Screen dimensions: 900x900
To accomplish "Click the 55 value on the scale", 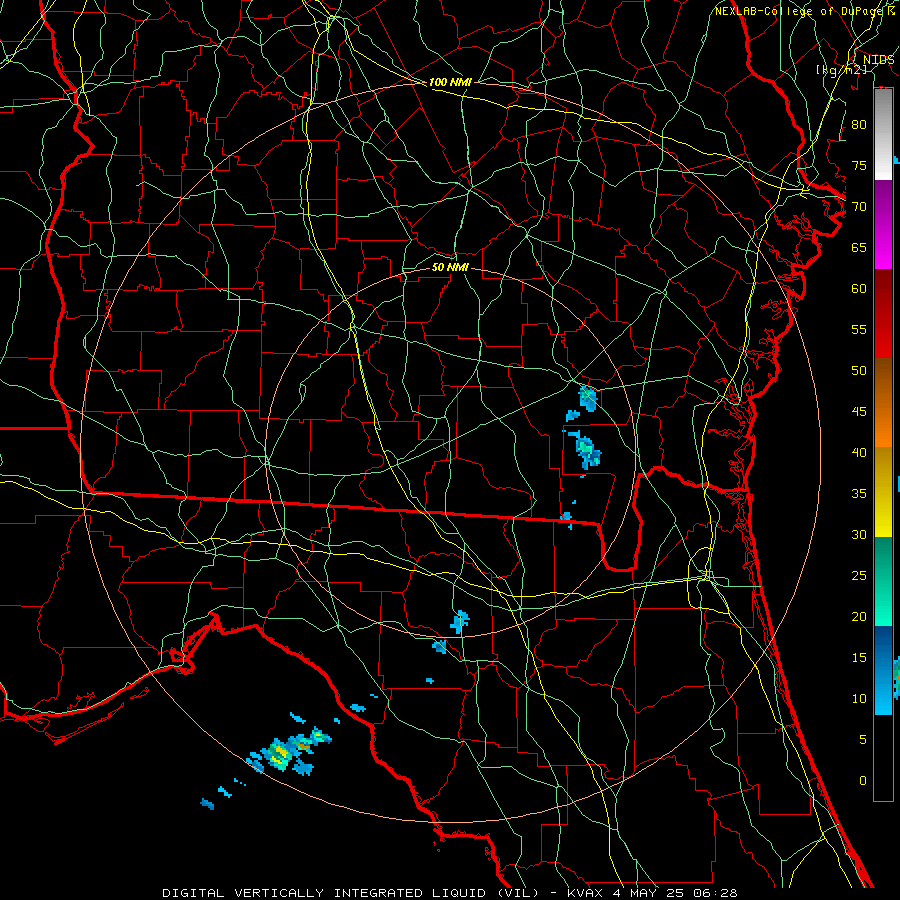I will pos(859,329).
